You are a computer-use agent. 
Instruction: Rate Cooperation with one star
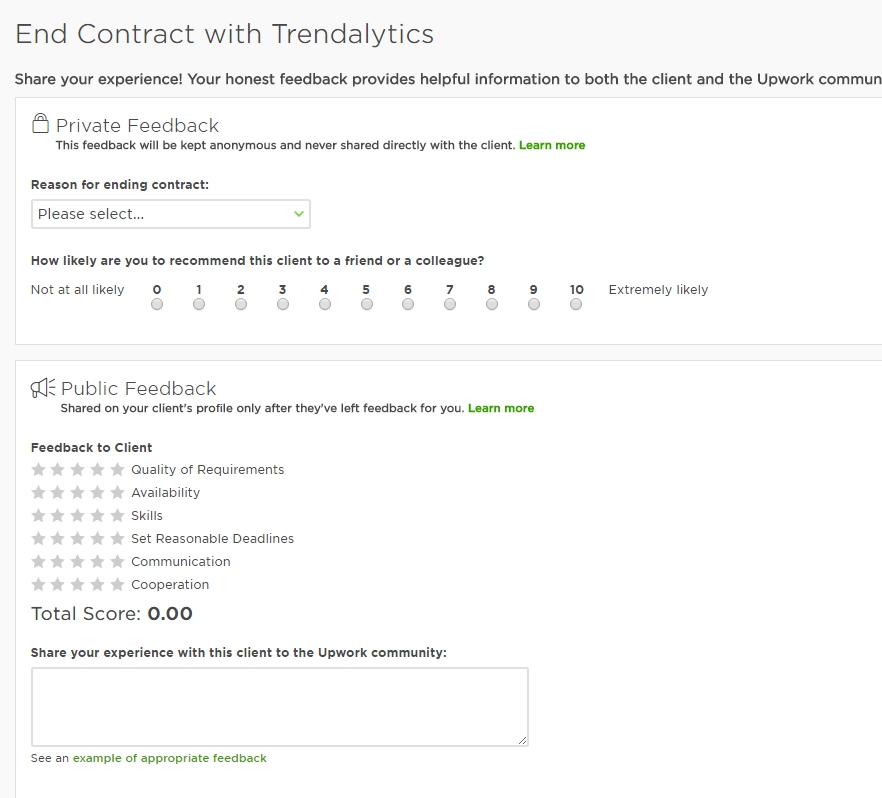(x=38, y=584)
